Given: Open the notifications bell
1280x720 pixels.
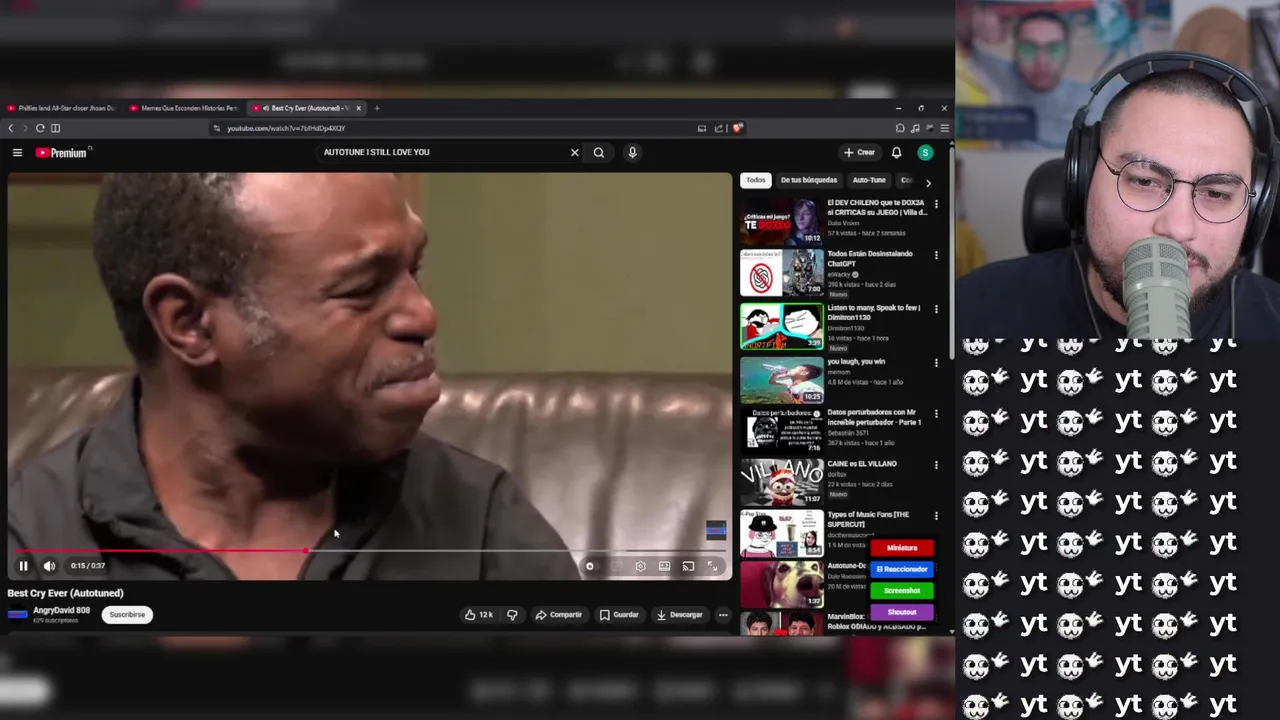Looking at the screenshot, I should 896,152.
